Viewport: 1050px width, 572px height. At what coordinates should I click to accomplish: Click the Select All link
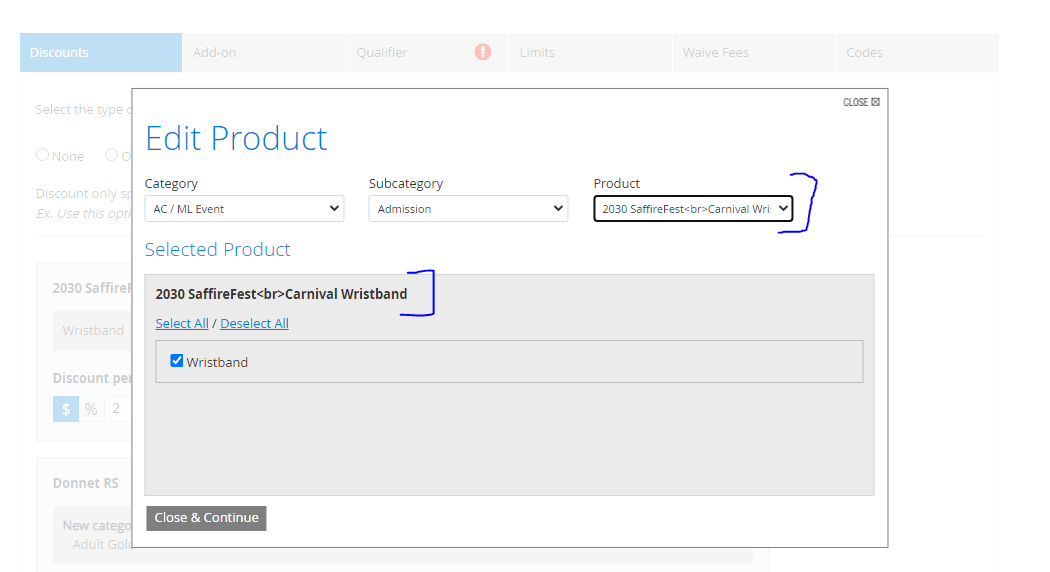[x=182, y=323]
